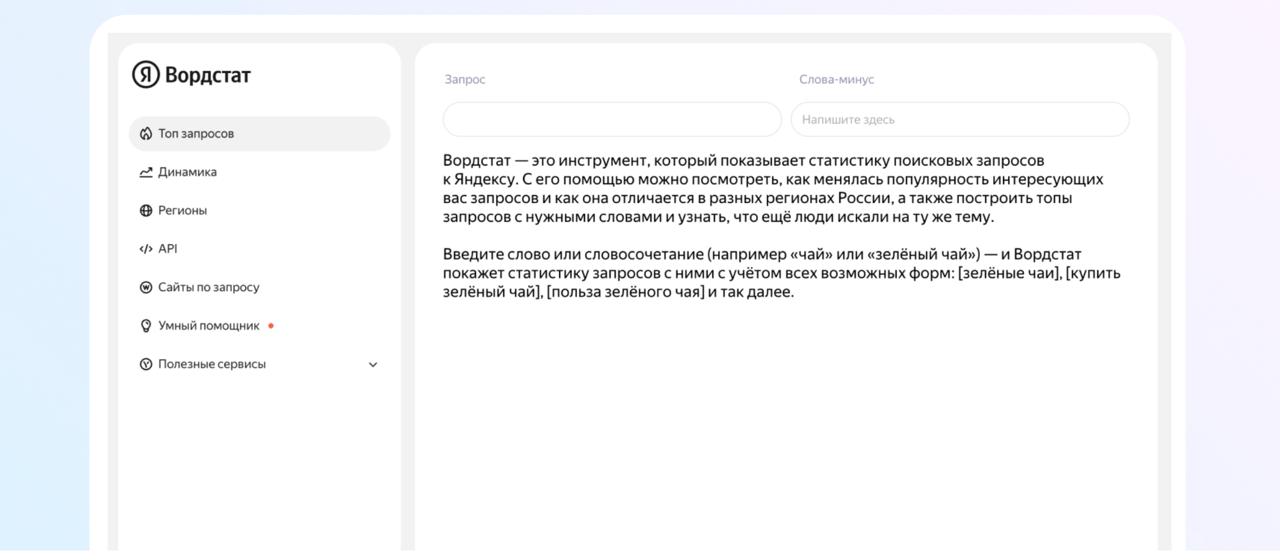Click the icon beside Полезные сервисы

(146, 365)
